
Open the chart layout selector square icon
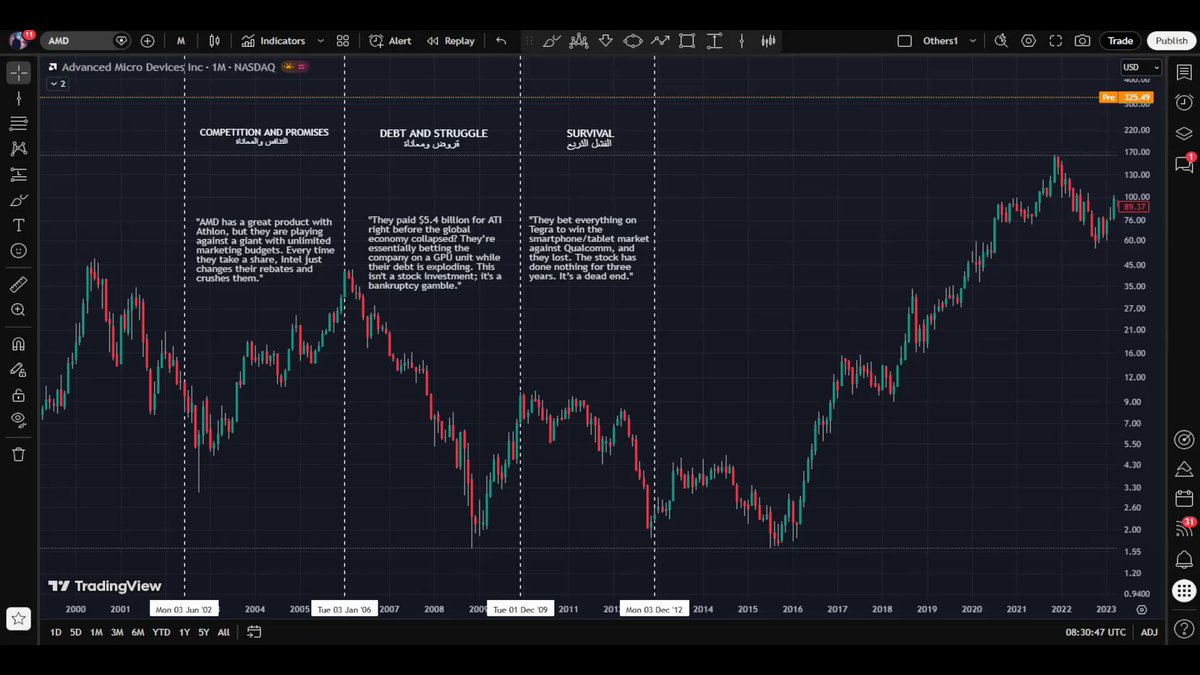pos(904,41)
